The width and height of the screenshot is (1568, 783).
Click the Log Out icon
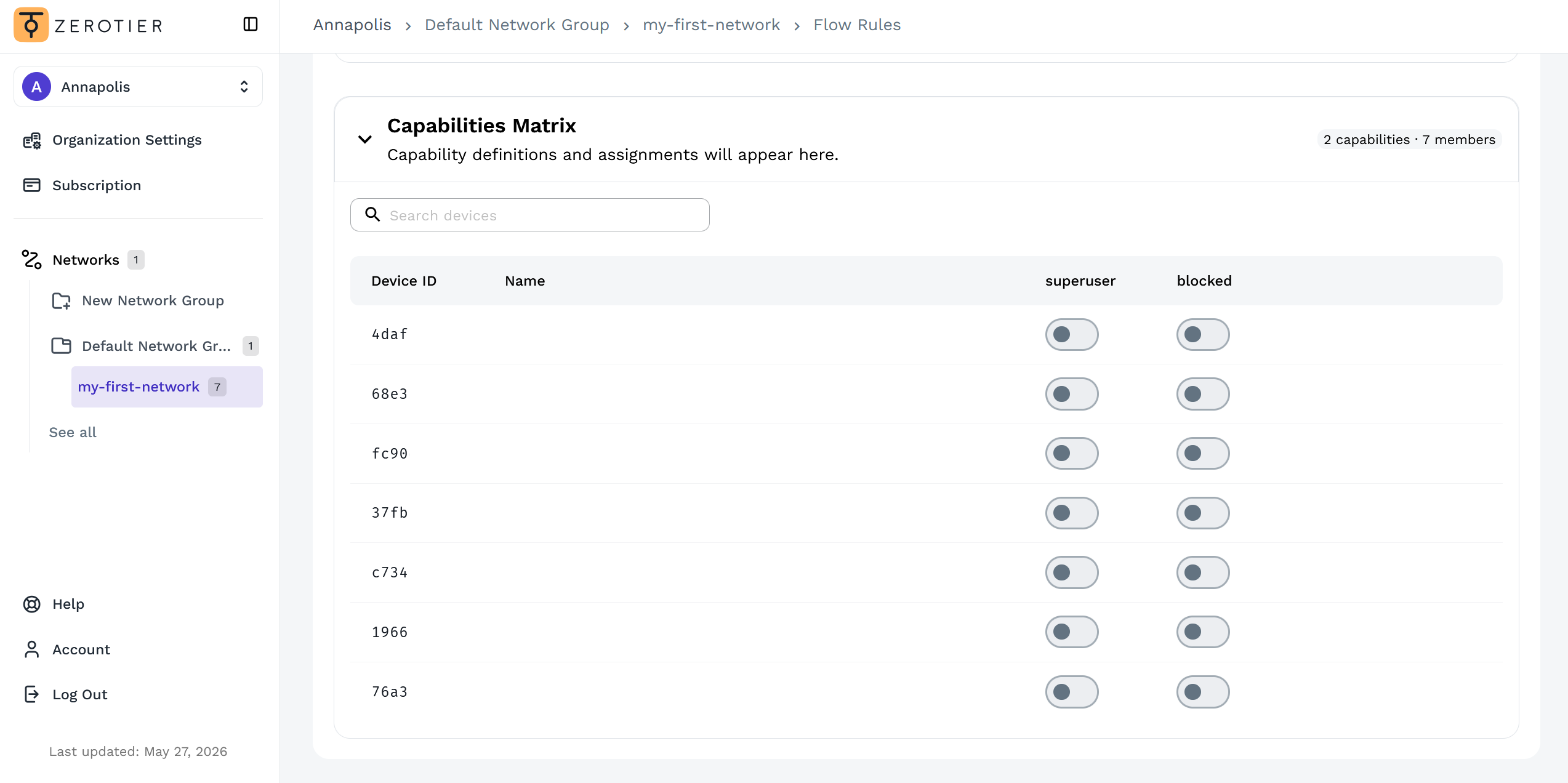coord(32,694)
